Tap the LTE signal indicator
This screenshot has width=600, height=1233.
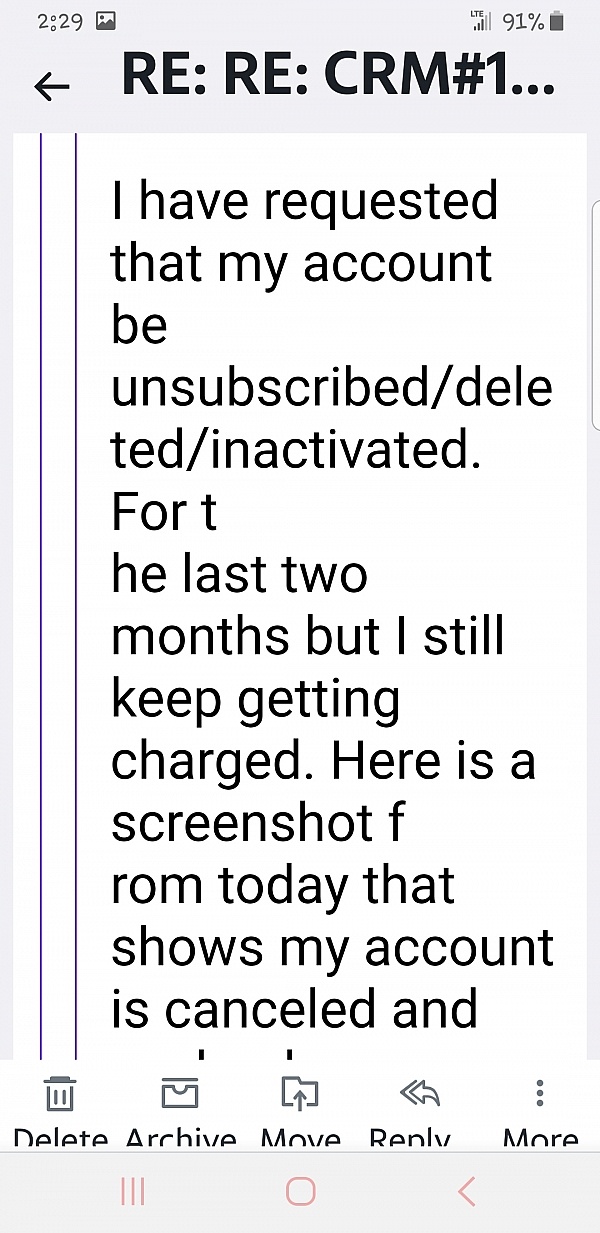click(x=481, y=20)
